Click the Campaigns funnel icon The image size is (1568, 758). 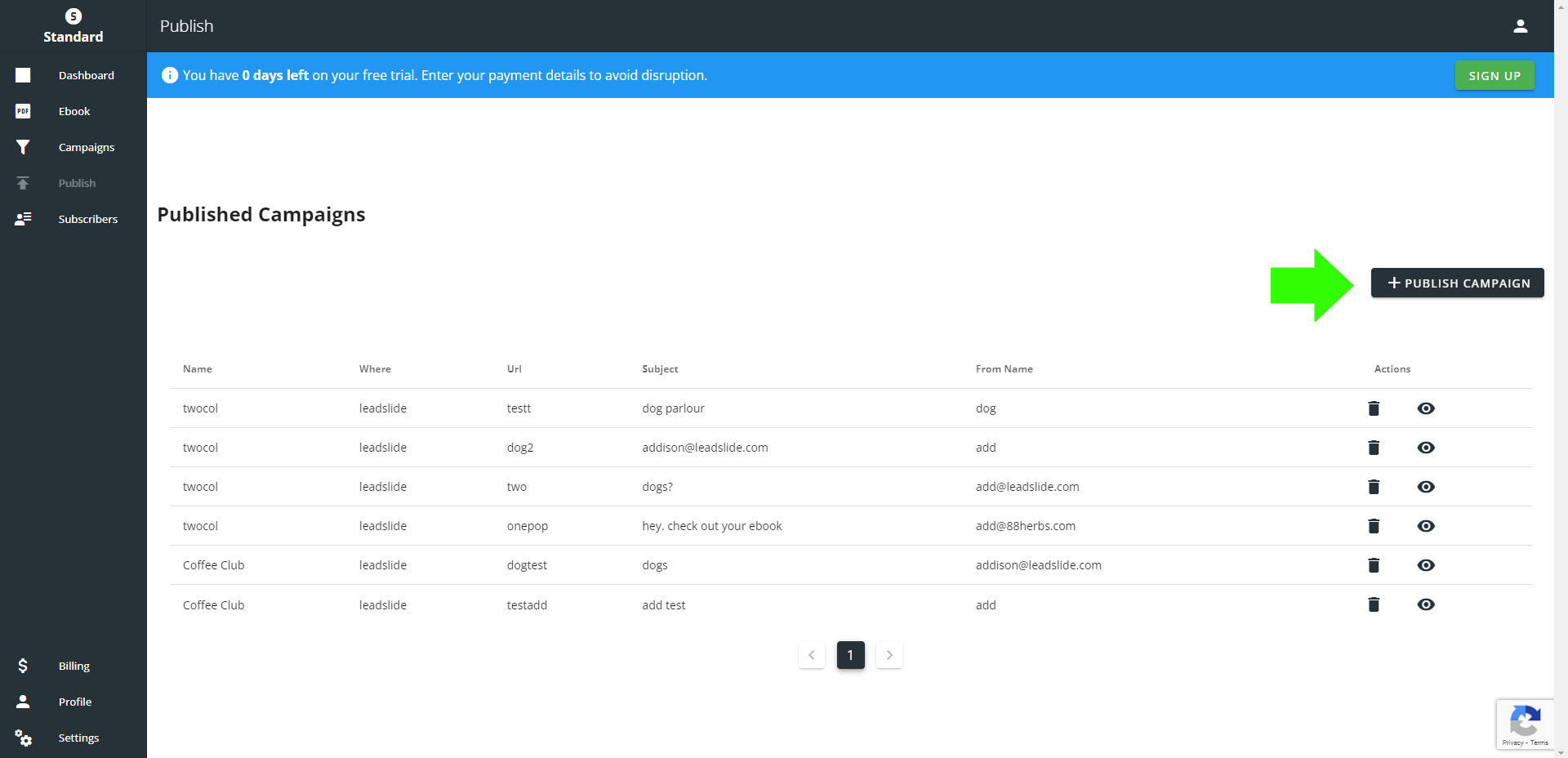(x=23, y=147)
